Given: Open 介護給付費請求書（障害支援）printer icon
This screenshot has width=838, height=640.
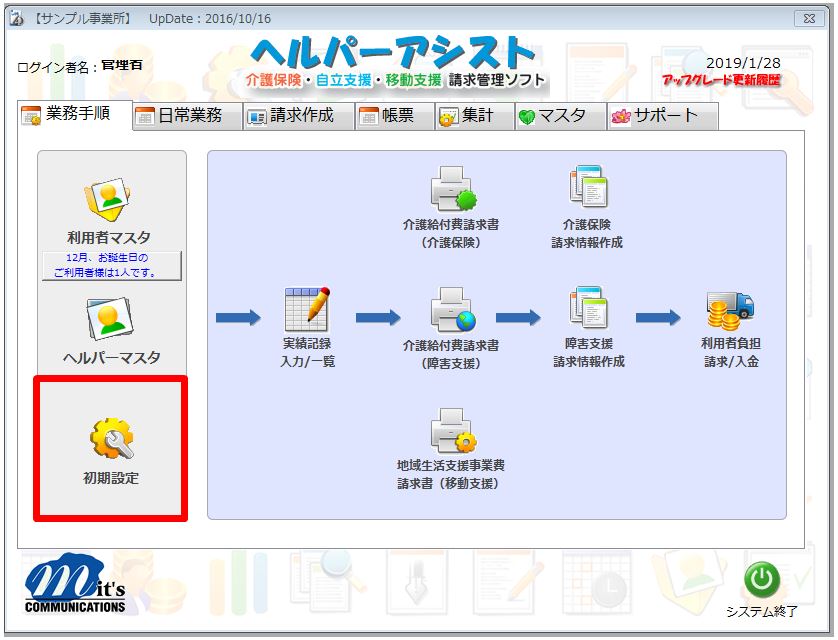Looking at the screenshot, I should click(450, 311).
